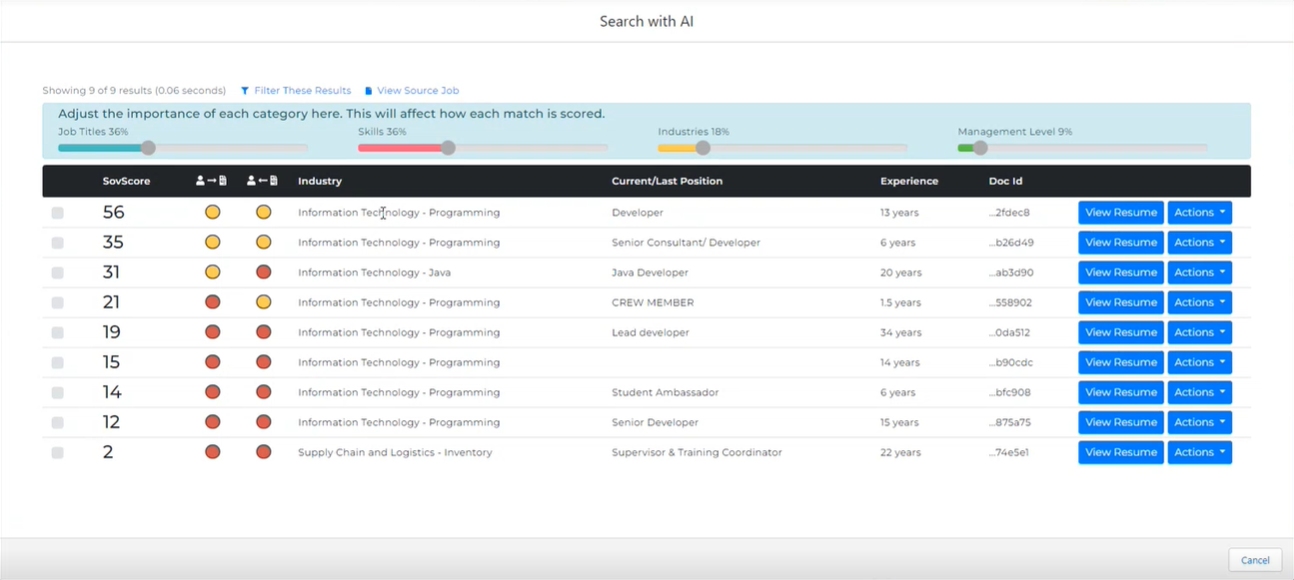
Task: Check the box for Supervisor & Training Coordinator row
Action: [x=57, y=453]
